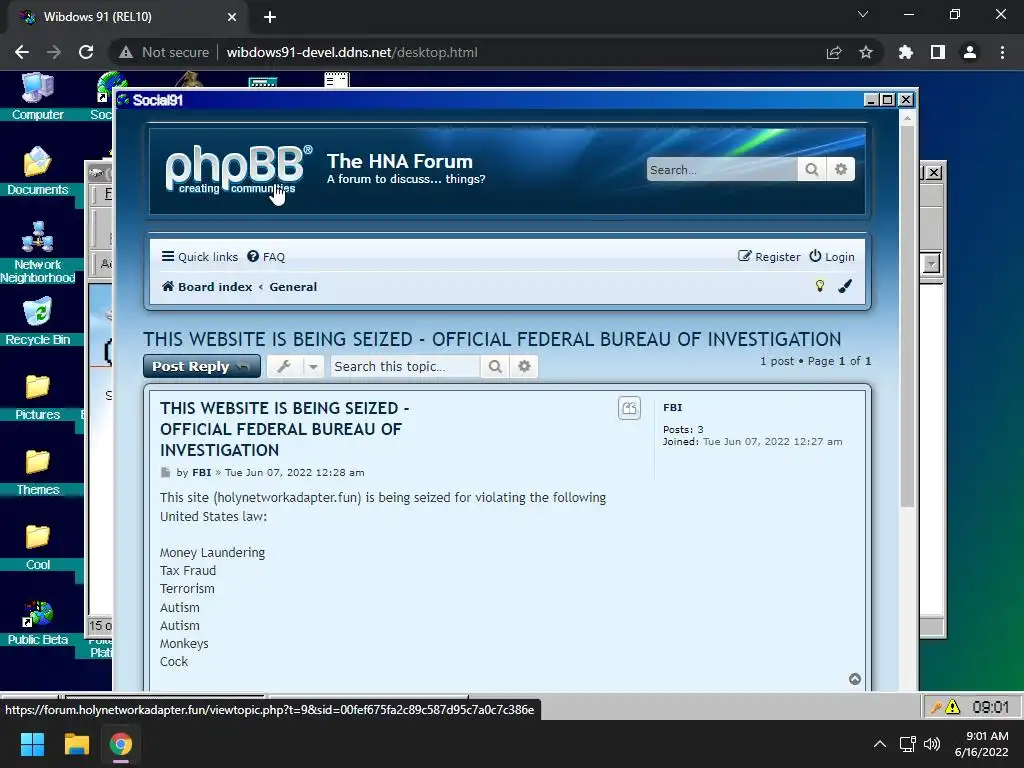Click the Windows Start button
This screenshot has width=1024, height=768.
(32, 744)
